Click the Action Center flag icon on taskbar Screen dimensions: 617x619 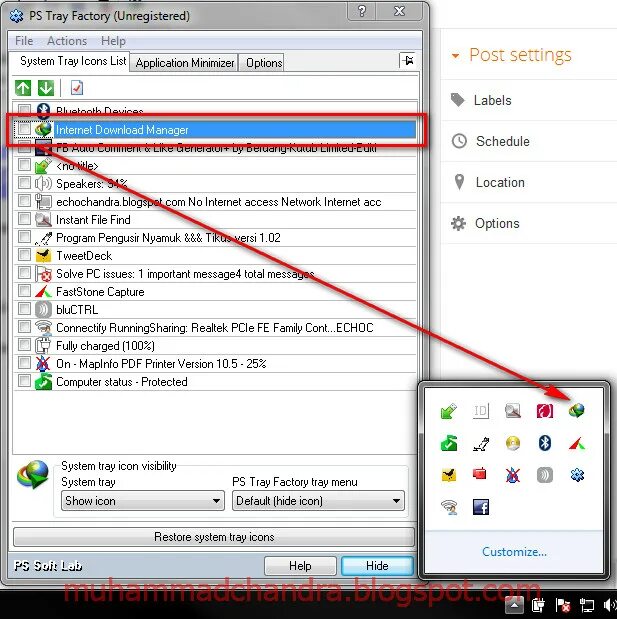[563, 605]
